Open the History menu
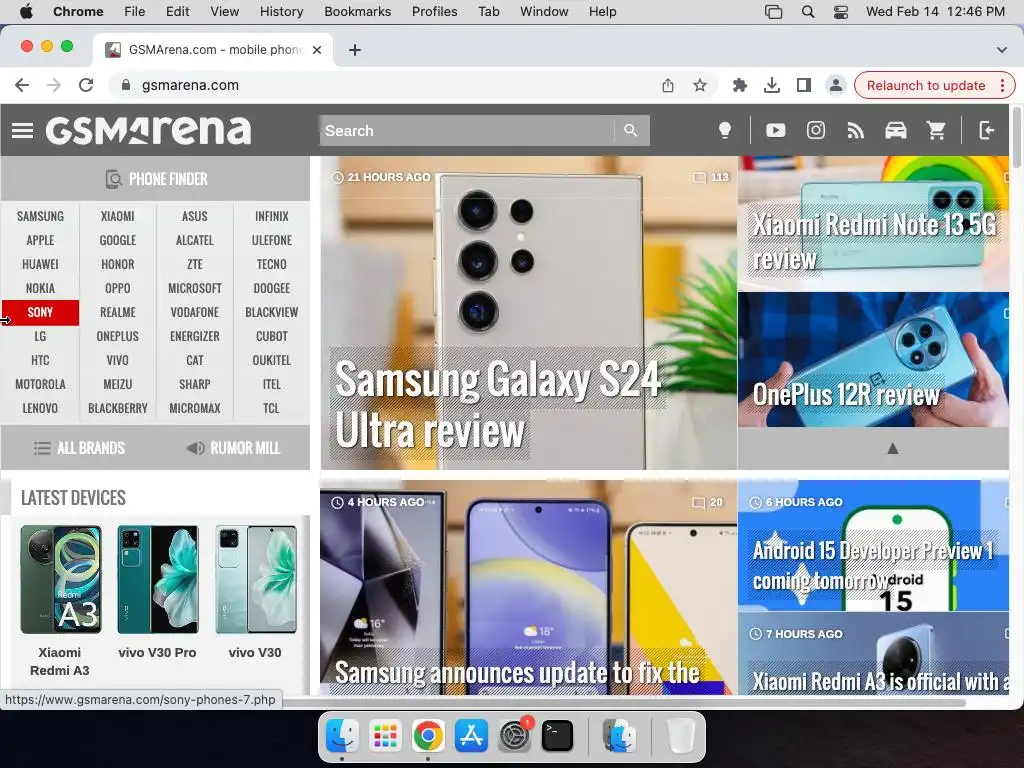The image size is (1024, 768). 281,12
